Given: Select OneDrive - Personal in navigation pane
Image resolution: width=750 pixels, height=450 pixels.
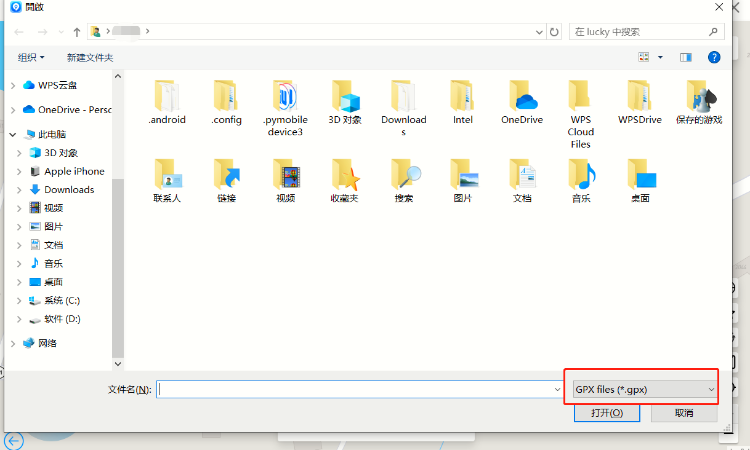Looking at the screenshot, I should click(x=67, y=110).
